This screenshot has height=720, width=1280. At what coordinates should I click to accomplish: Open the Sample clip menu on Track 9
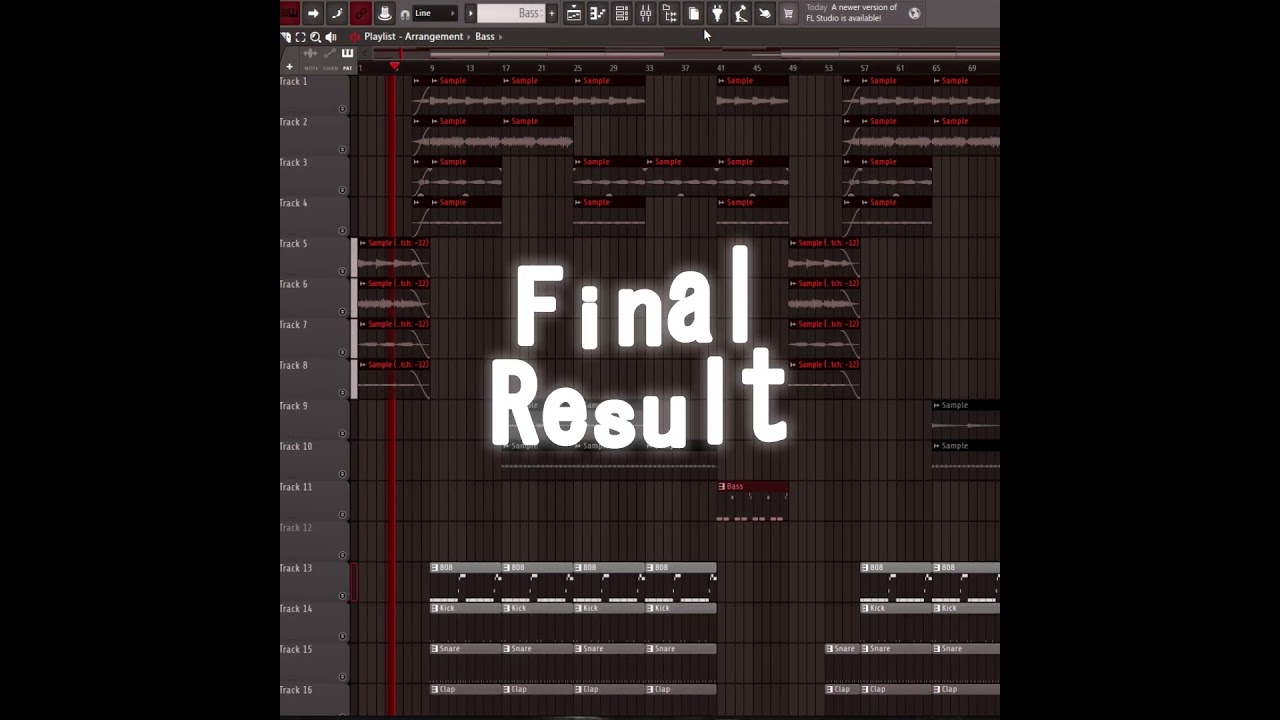coord(937,405)
